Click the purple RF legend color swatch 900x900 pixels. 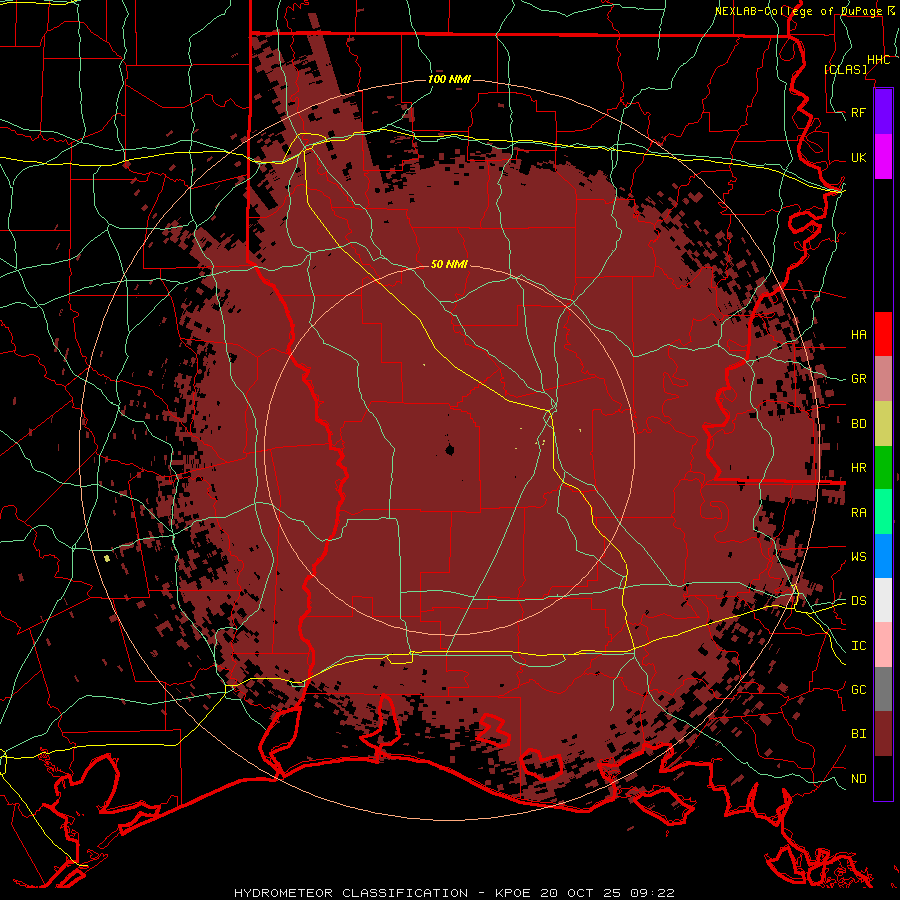pos(883,112)
